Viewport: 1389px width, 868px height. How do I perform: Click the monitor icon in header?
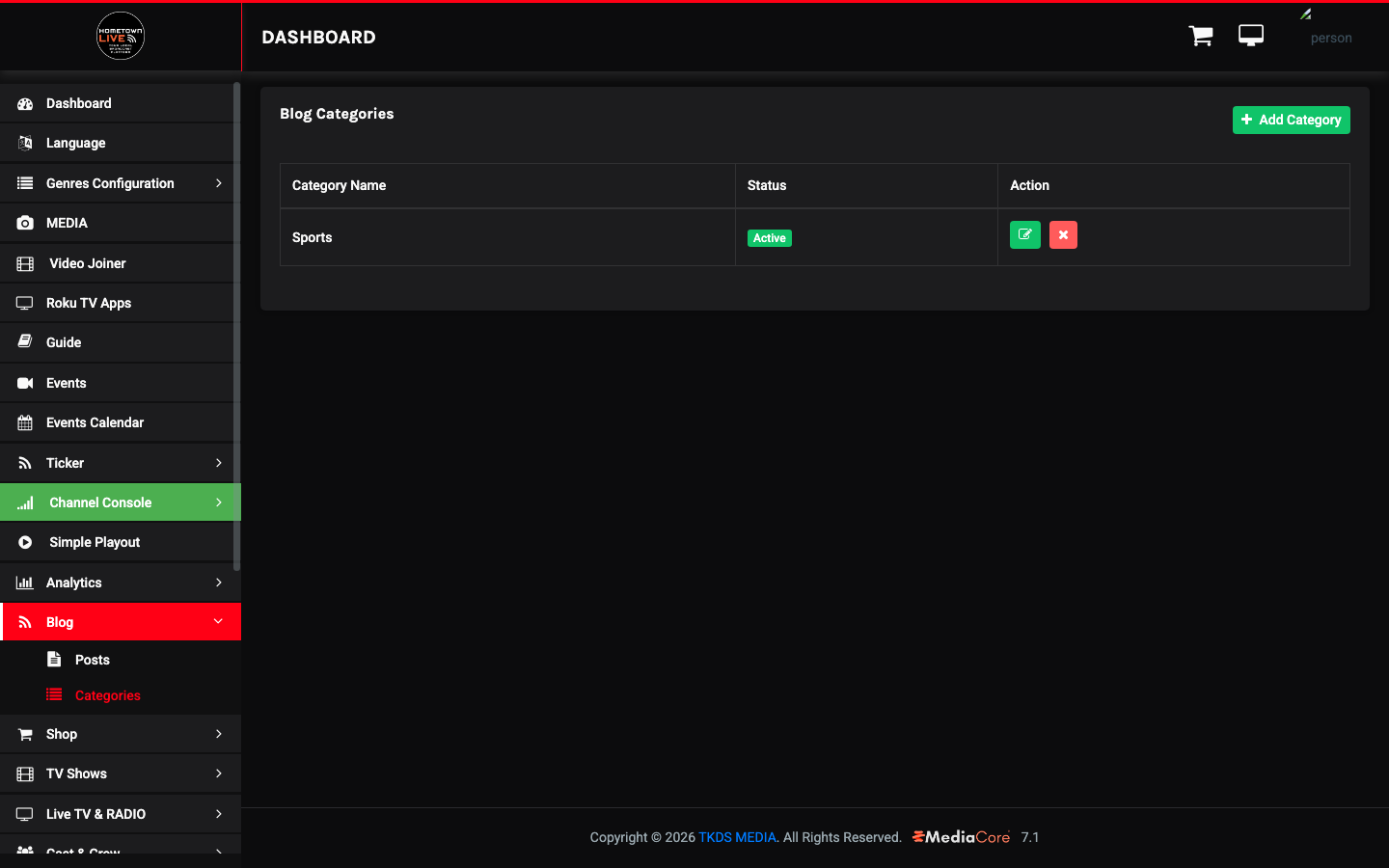[x=1251, y=36]
